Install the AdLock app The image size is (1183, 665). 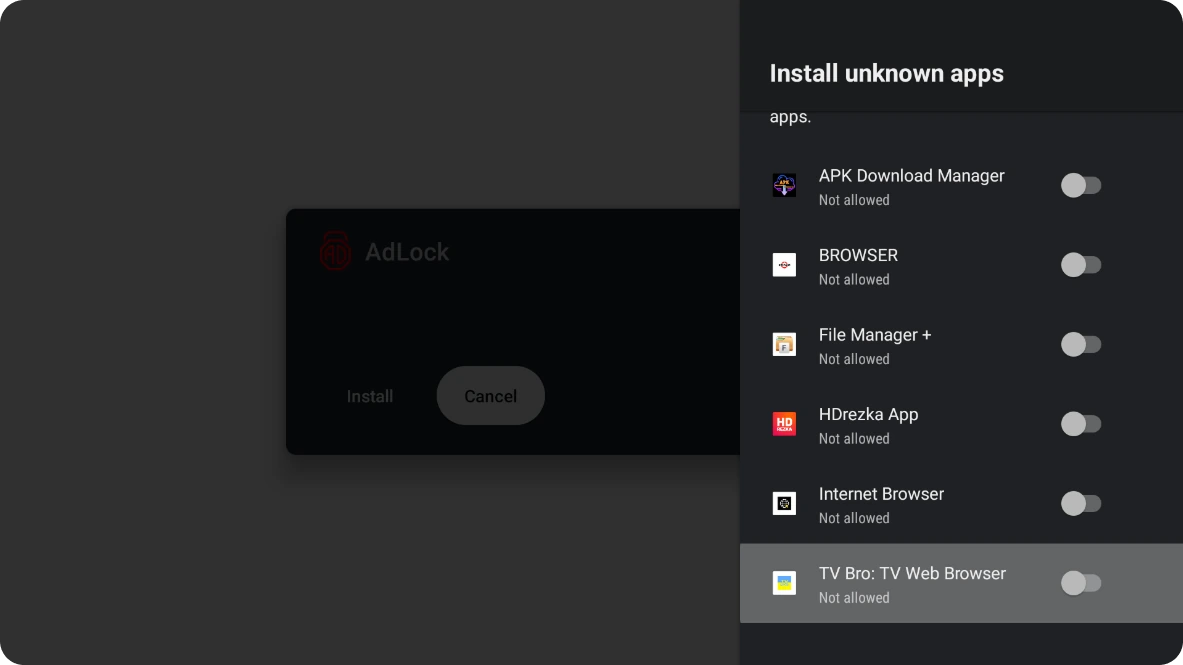coord(370,396)
